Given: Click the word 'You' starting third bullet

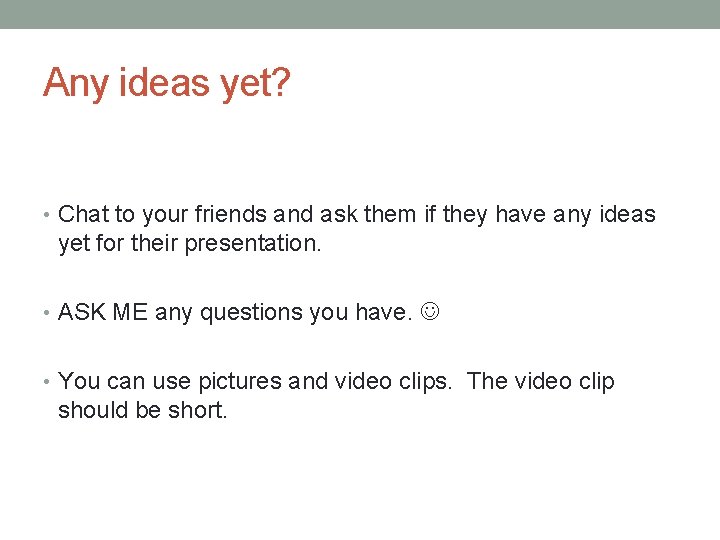Looking at the screenshot, I should point(79,381).
